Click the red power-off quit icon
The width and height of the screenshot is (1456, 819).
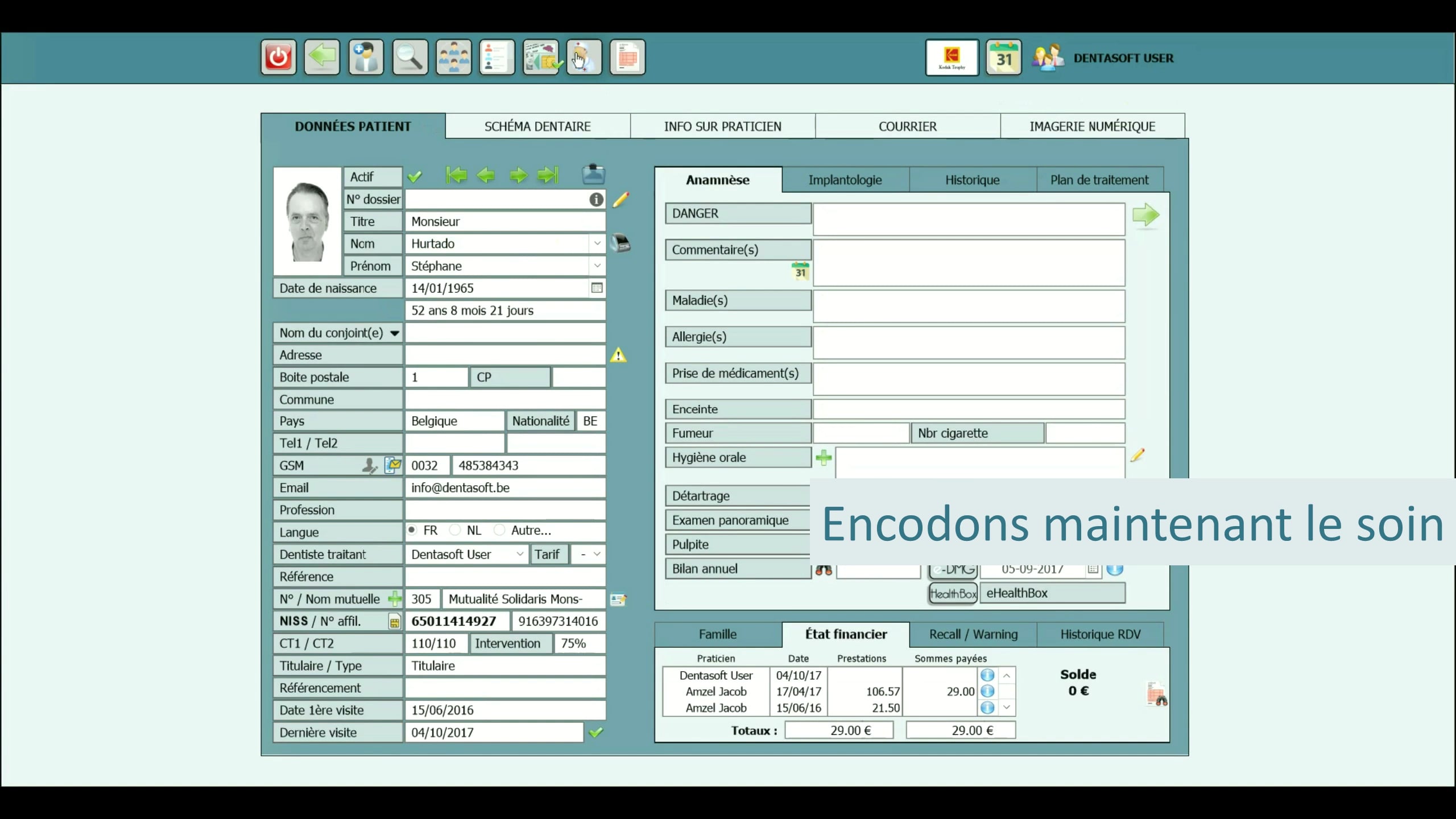(278, 57)
